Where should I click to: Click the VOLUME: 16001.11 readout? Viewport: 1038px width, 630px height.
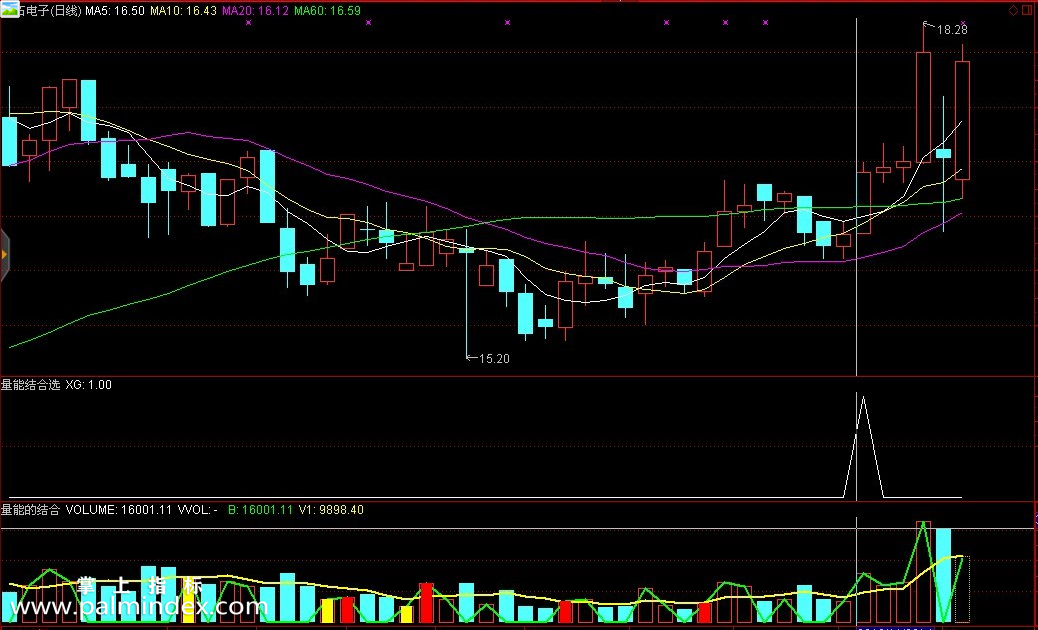click(x=118, y=510)
